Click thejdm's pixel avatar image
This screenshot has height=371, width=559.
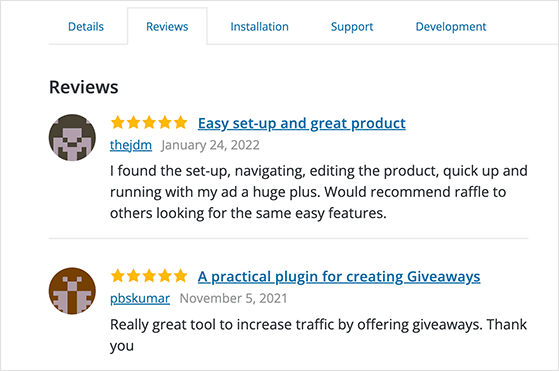[72, 138]
